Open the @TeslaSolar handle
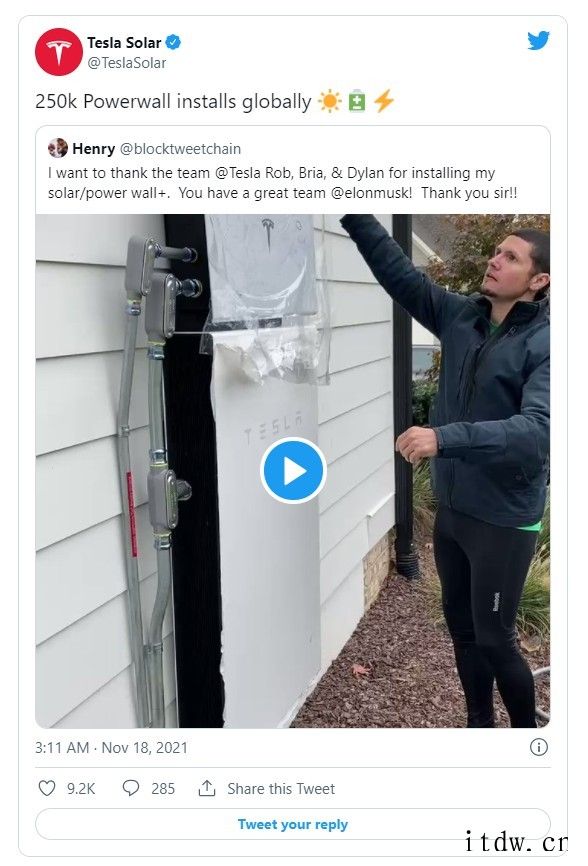Image resolution: width=588 pixels, height=866 pixels. pos(126,63)
